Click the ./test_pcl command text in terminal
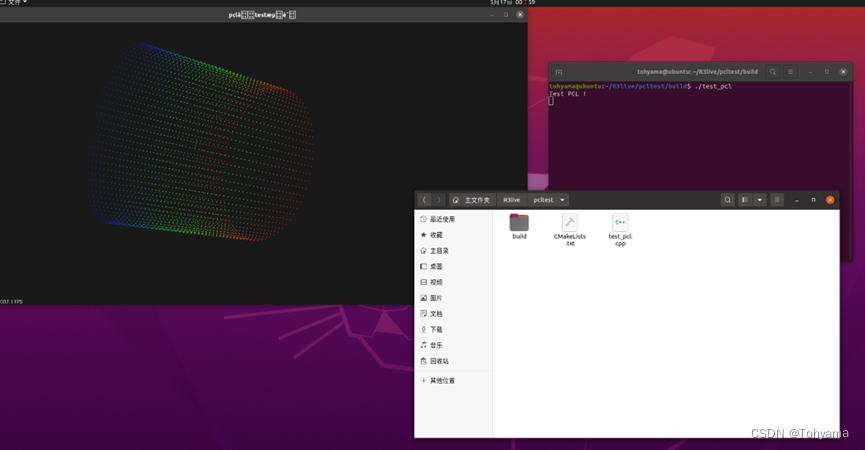 (x=713, y=87)
